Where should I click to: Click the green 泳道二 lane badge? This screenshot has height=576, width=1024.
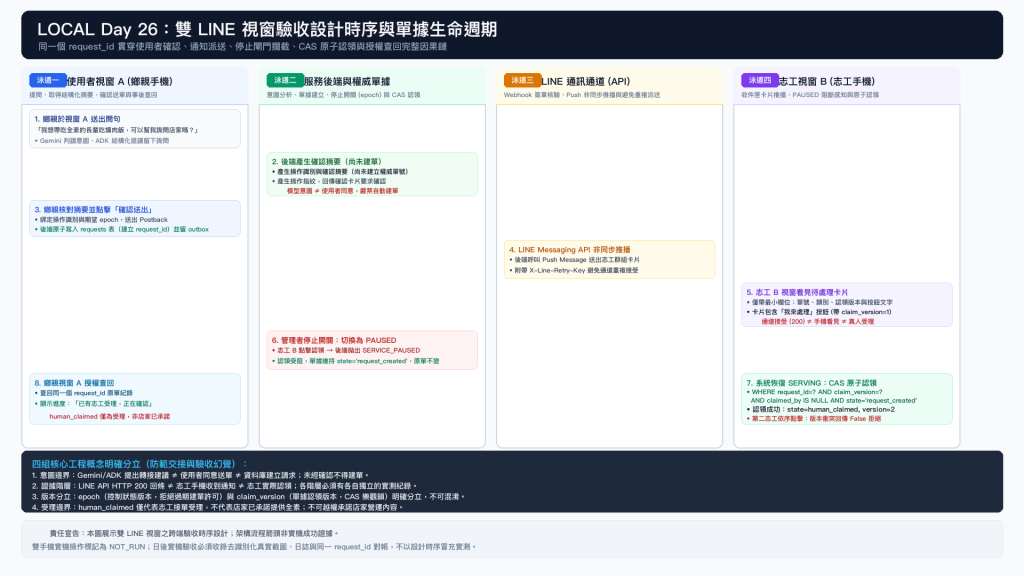(285, 80)
